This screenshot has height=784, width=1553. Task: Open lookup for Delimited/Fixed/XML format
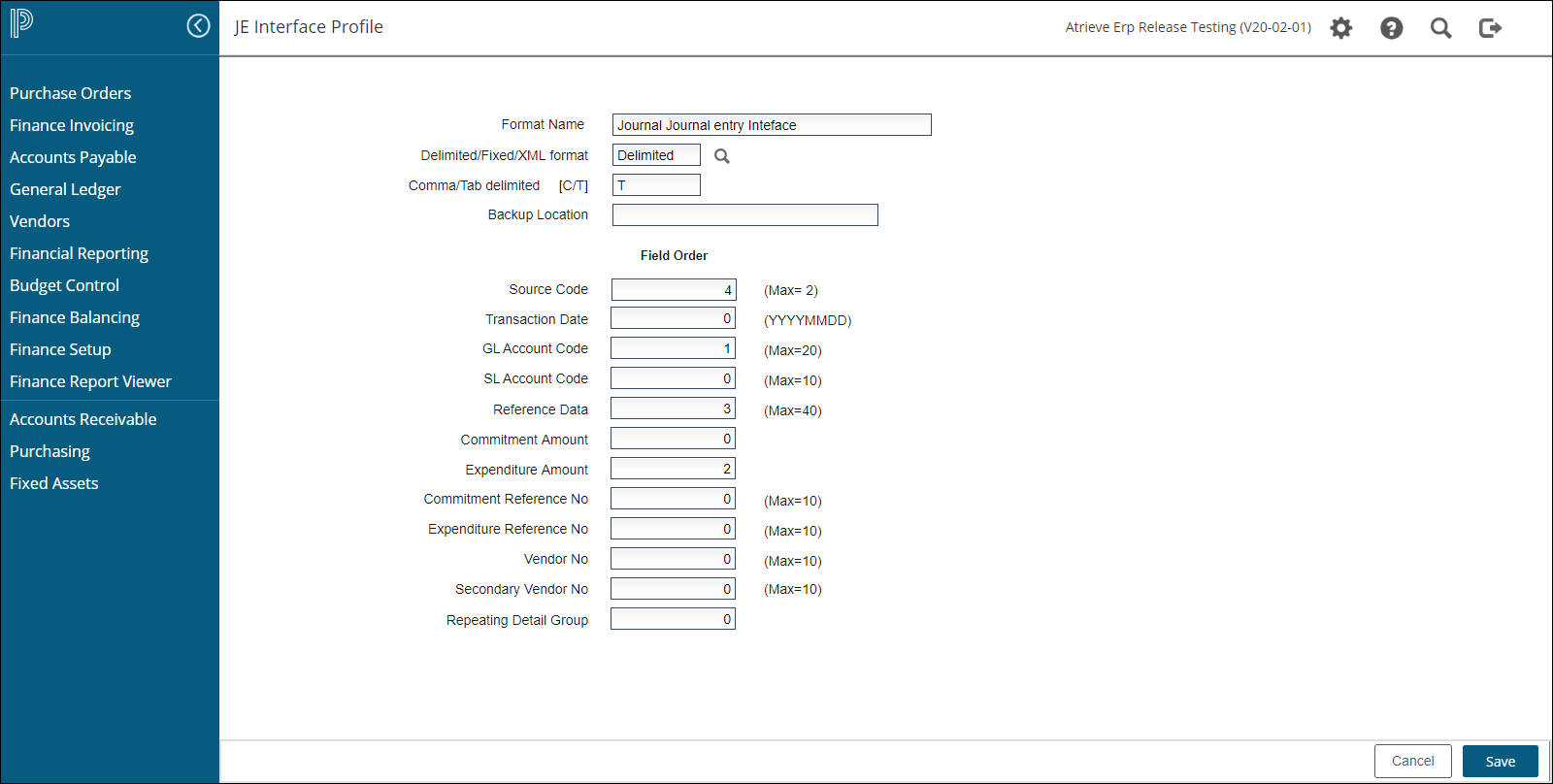[x=721, y=156]
